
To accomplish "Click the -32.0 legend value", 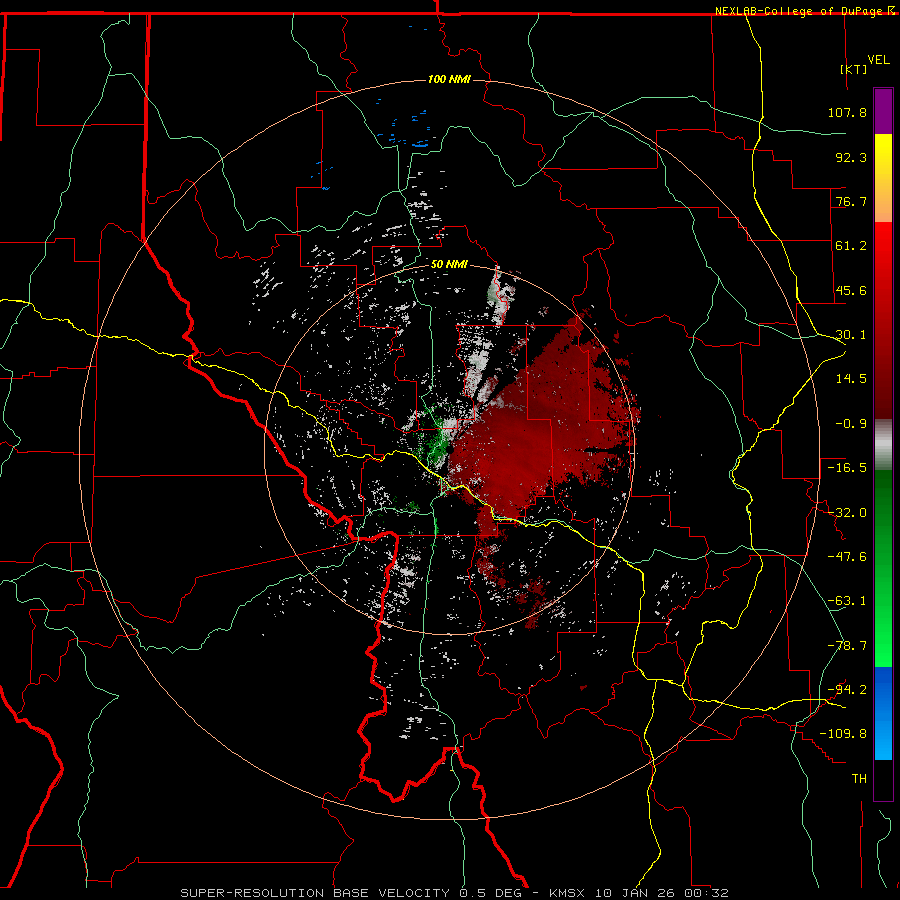I will click(x=847, y=513).
